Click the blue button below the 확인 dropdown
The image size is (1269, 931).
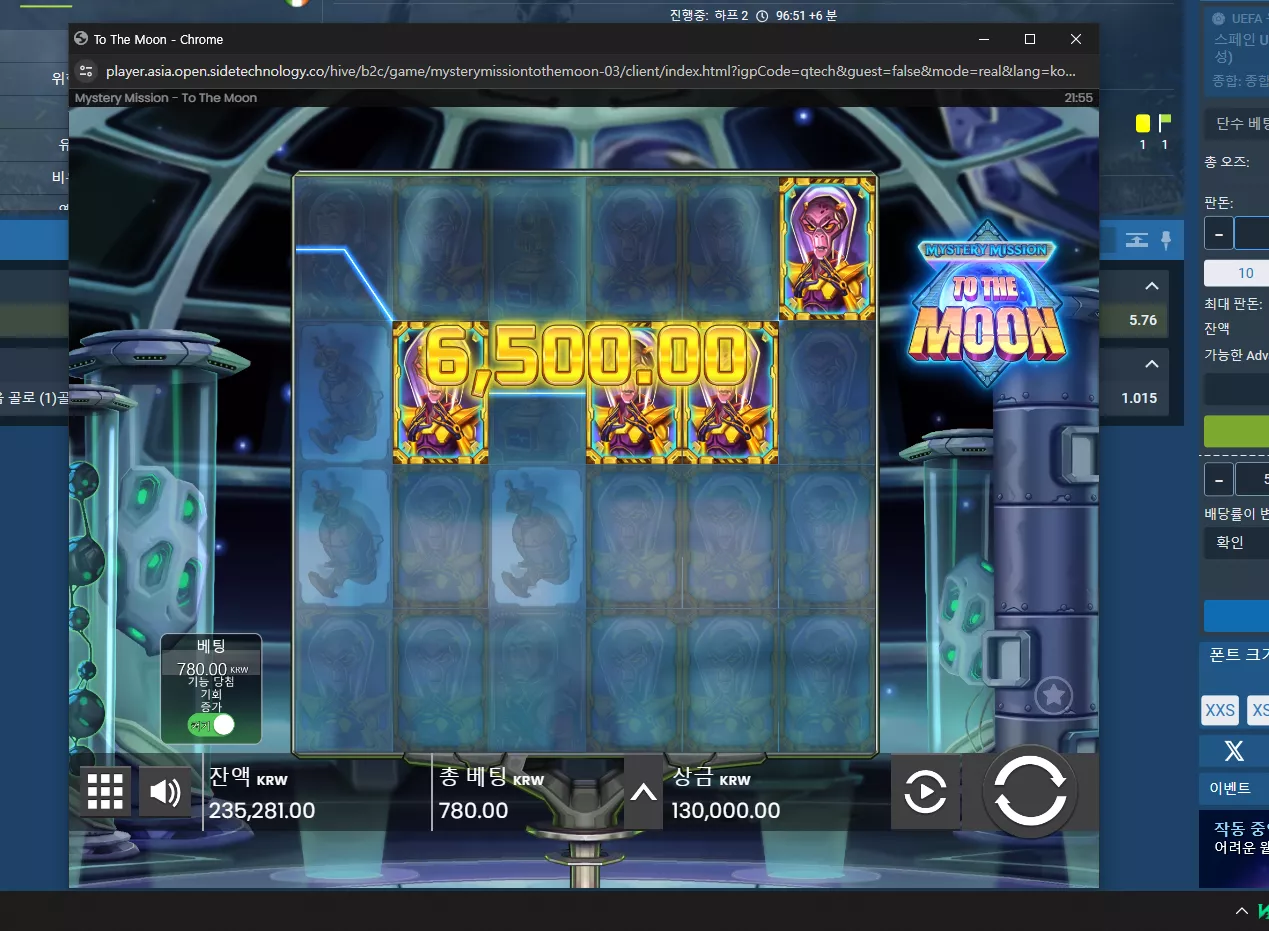[1236, 616]
